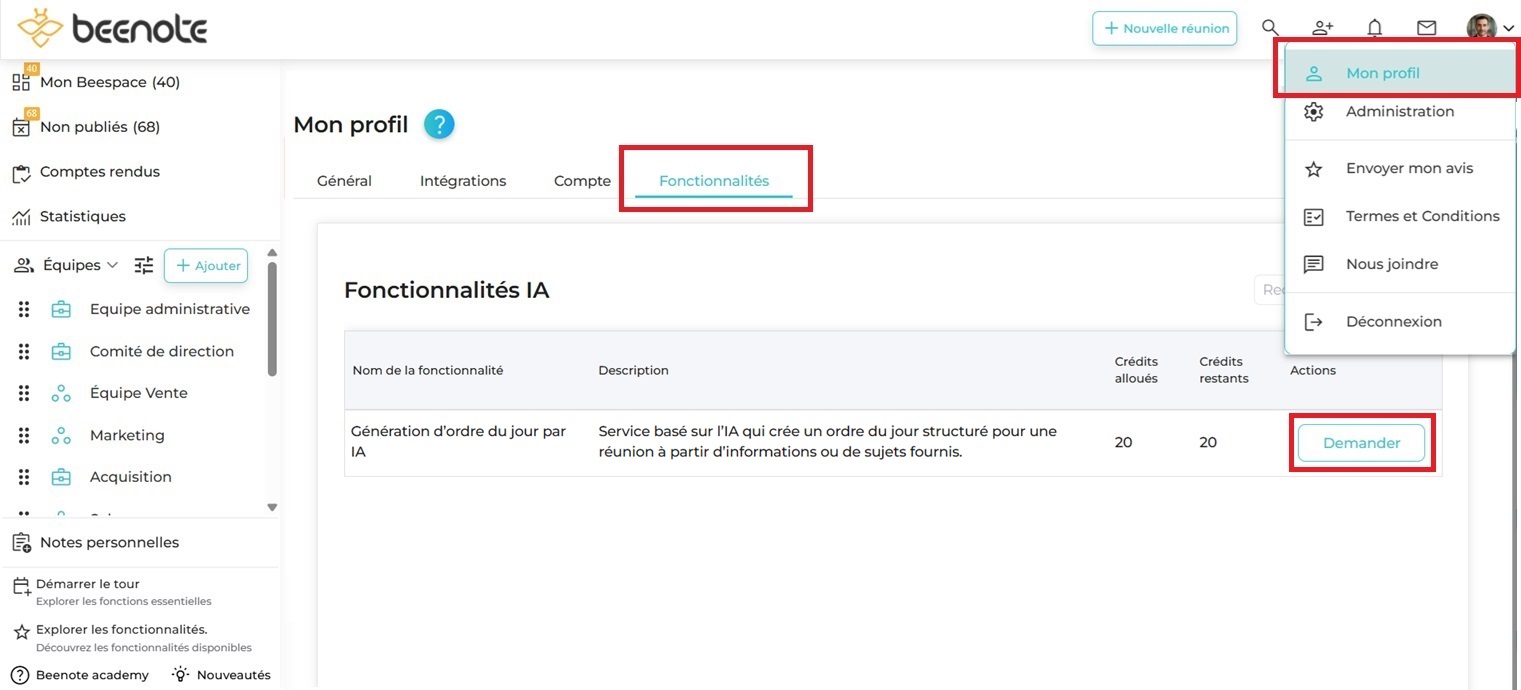1521x690 pixels.
Task: Open Statistiques from the sidebar
Action: [82, 217]
